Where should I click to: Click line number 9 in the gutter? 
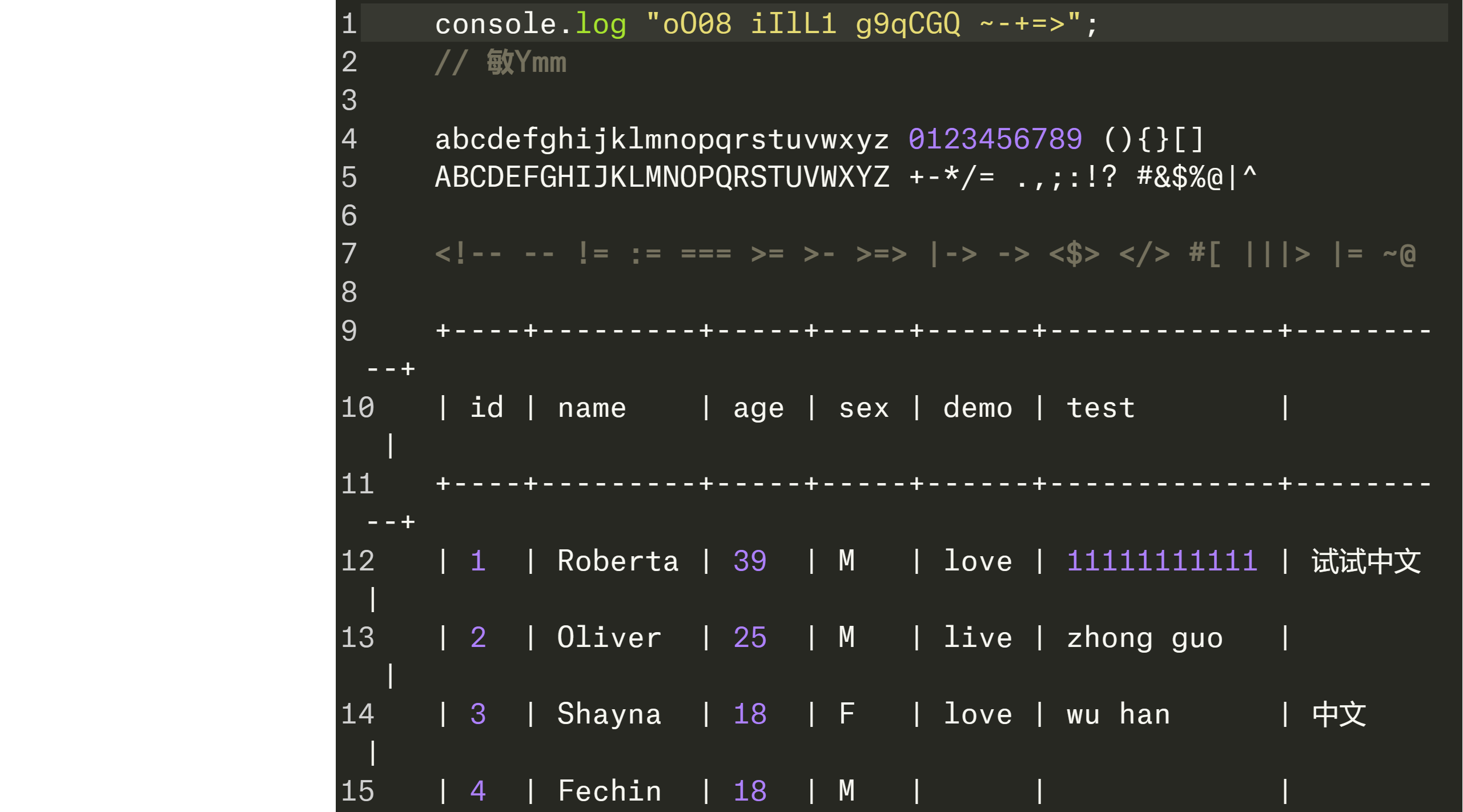(x=349, y=331)
